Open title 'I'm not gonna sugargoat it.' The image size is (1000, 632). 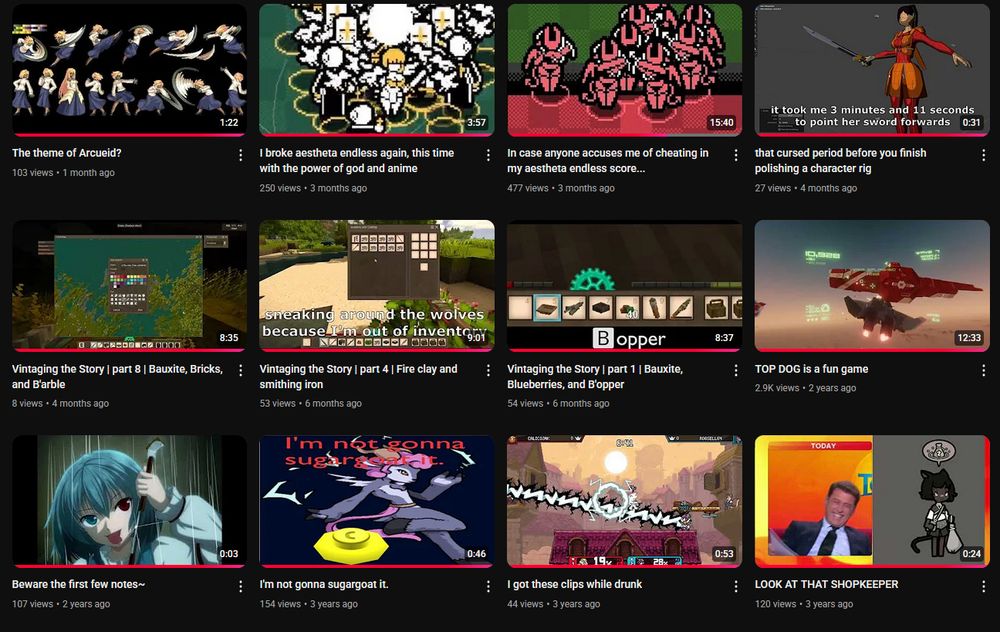tap(324, 584)
